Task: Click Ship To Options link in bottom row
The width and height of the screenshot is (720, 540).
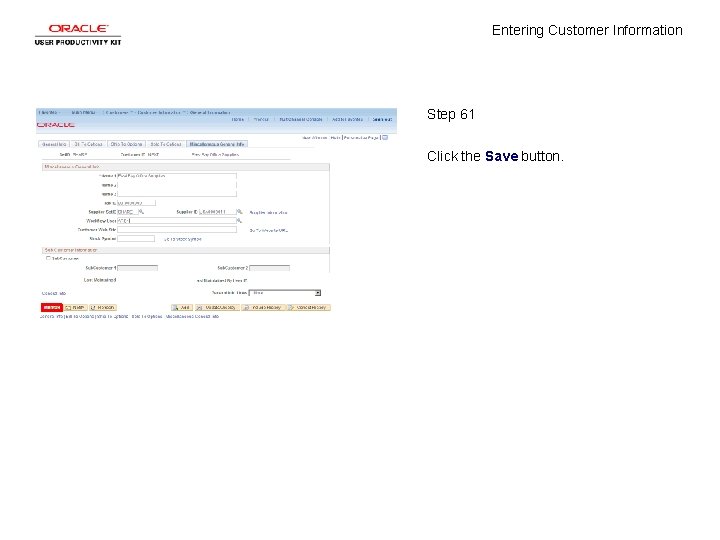Action: point(112,316)
